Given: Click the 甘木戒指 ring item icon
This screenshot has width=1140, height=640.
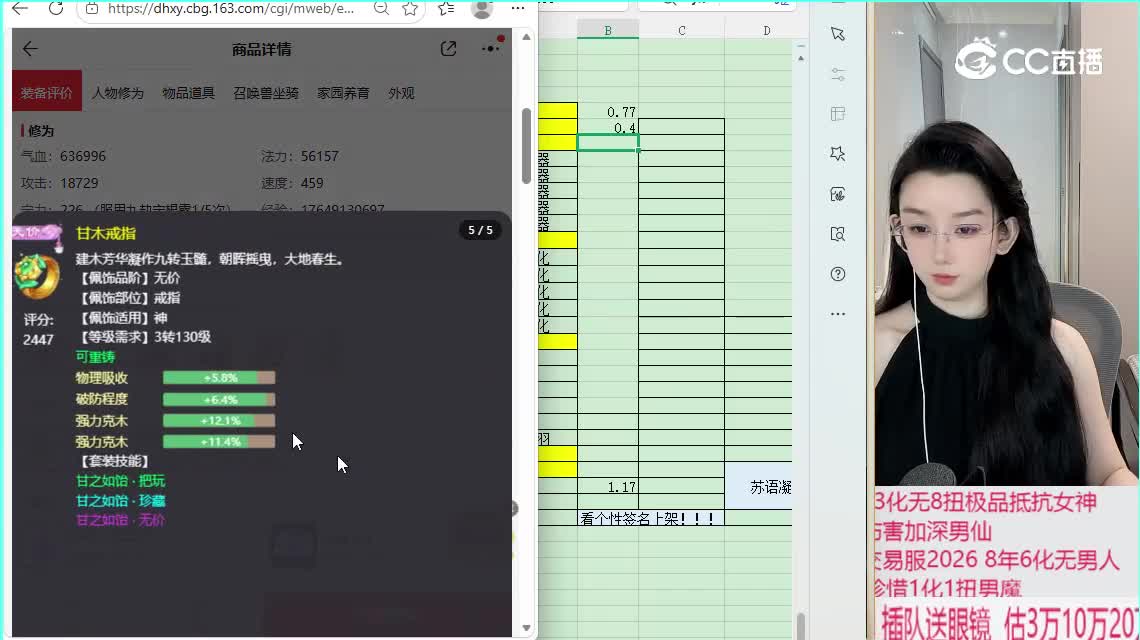Looking at the screenshot, I should (36, 276).
